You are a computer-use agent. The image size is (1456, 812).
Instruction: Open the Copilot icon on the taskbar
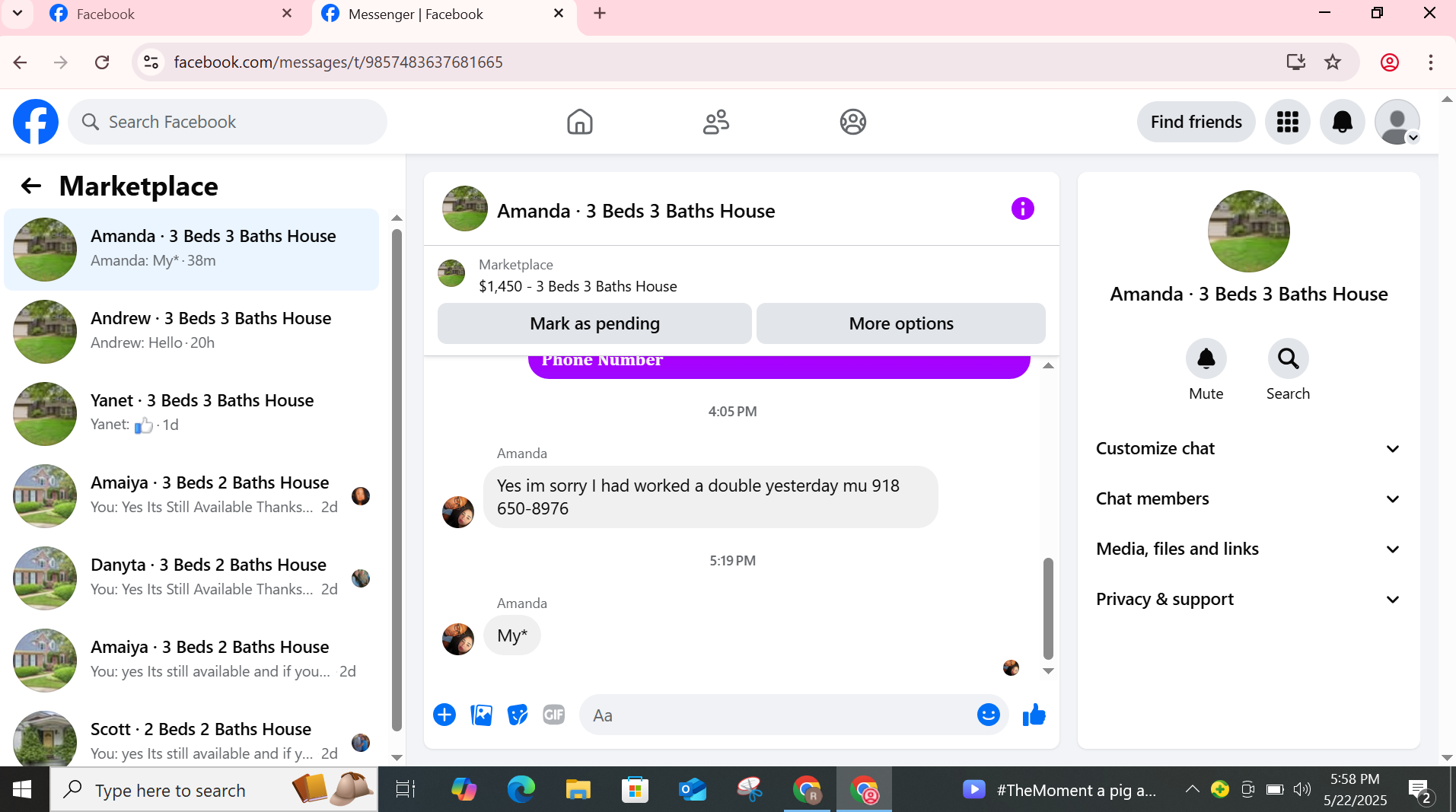point(464,790)
